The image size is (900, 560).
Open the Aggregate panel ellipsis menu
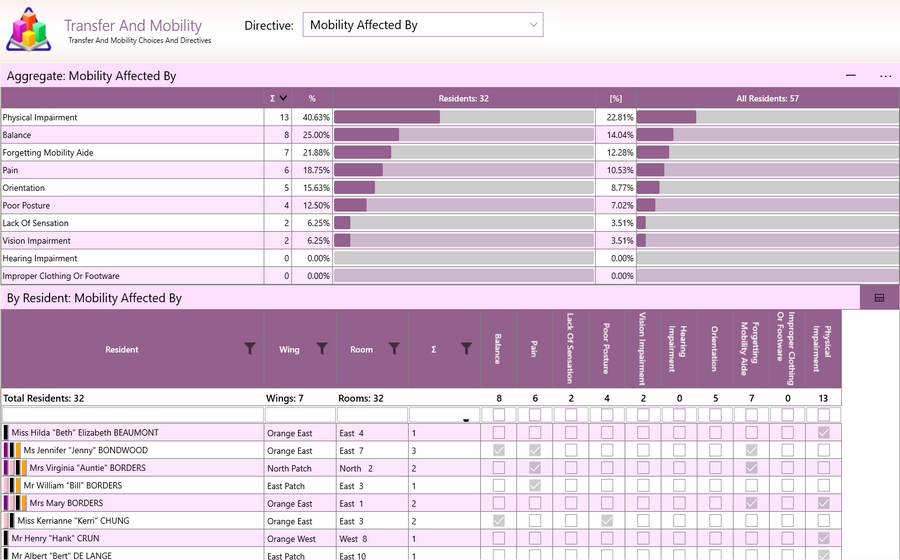pos(885,76)
